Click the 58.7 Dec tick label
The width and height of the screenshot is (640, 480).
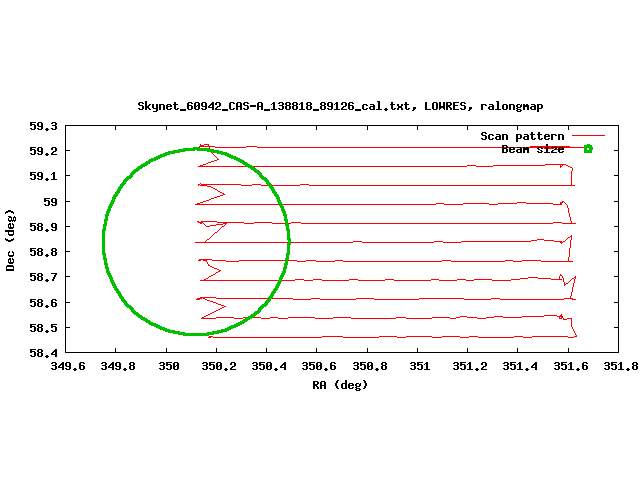pos(43,277)
